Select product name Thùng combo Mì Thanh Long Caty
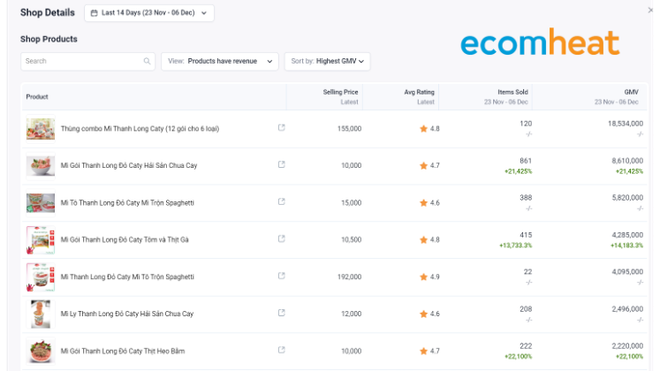The width and height of the screenshot is (660, 371). [x=140, y=129]
